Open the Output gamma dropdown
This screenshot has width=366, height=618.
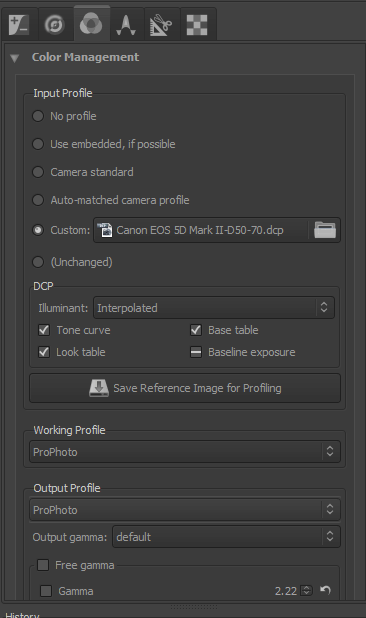(x=226, y=536)
